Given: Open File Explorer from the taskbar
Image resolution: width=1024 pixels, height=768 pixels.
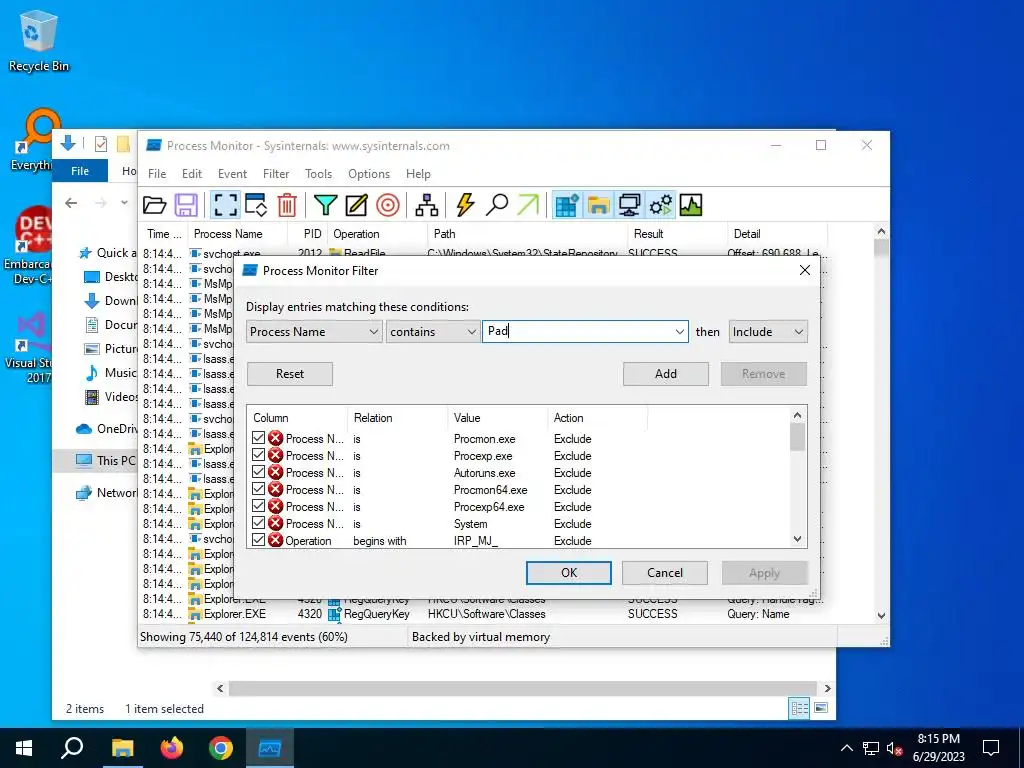Looking at the screenshot, I should [122, 748].
